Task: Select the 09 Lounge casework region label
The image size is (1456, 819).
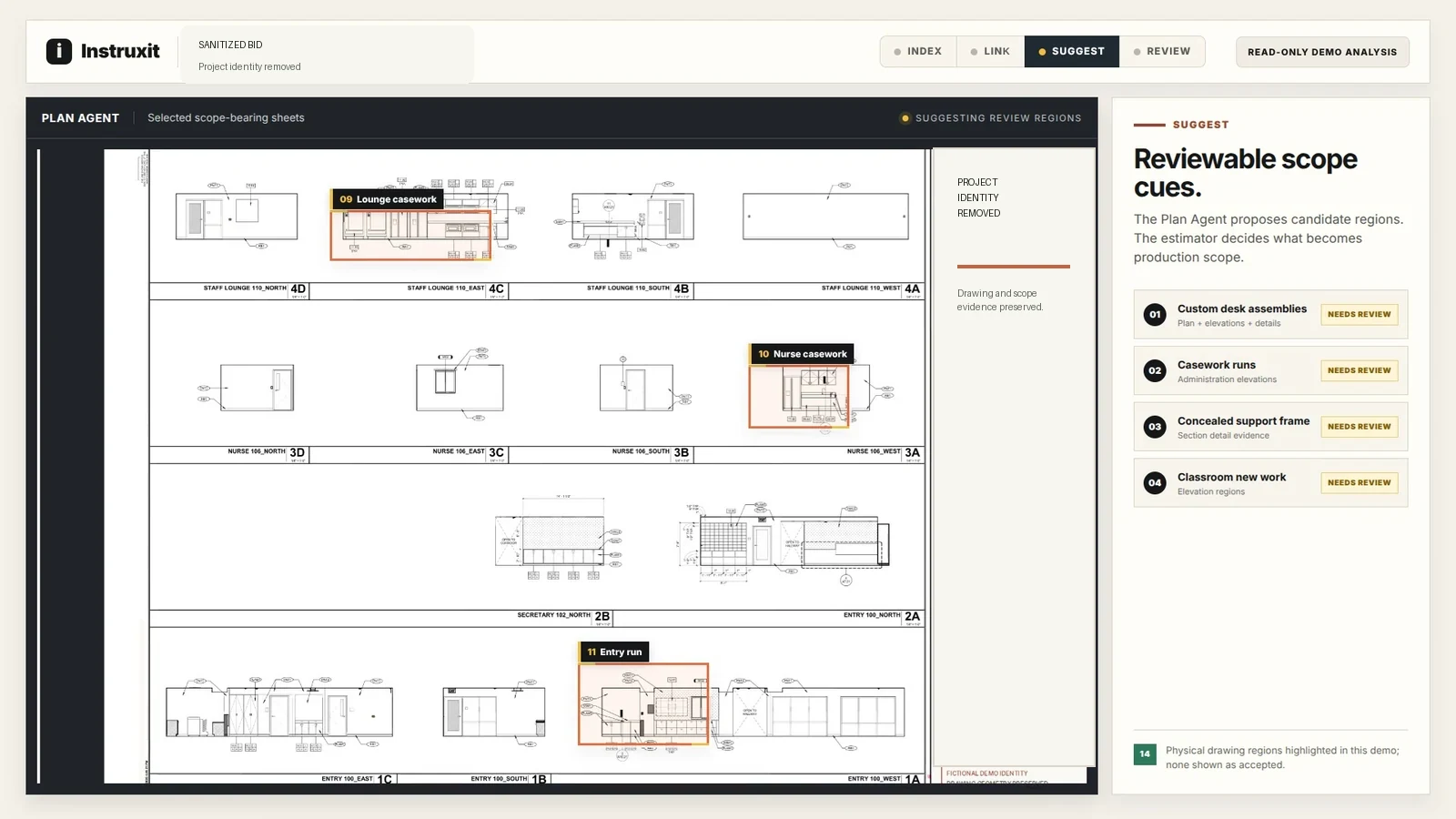Action: pyautogui.click(x=388, y=199)
